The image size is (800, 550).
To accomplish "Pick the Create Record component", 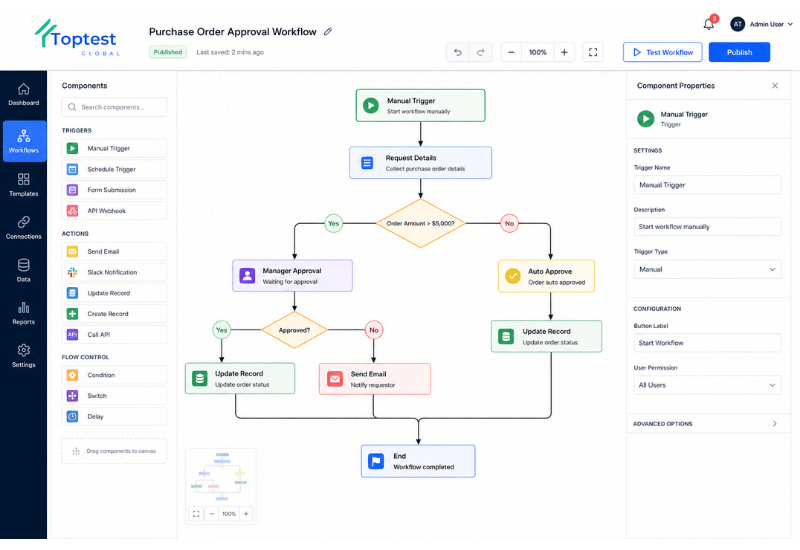I will pyautogui.click(x=114, y=314).
